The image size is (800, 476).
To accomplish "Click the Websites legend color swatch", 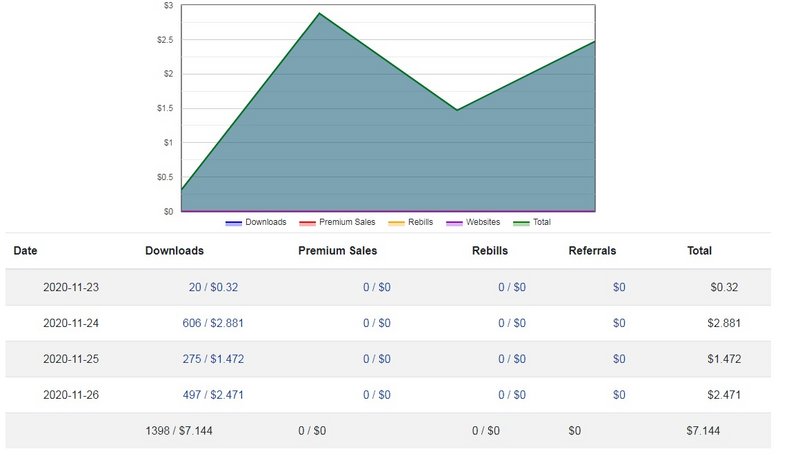I will [454, 222].
